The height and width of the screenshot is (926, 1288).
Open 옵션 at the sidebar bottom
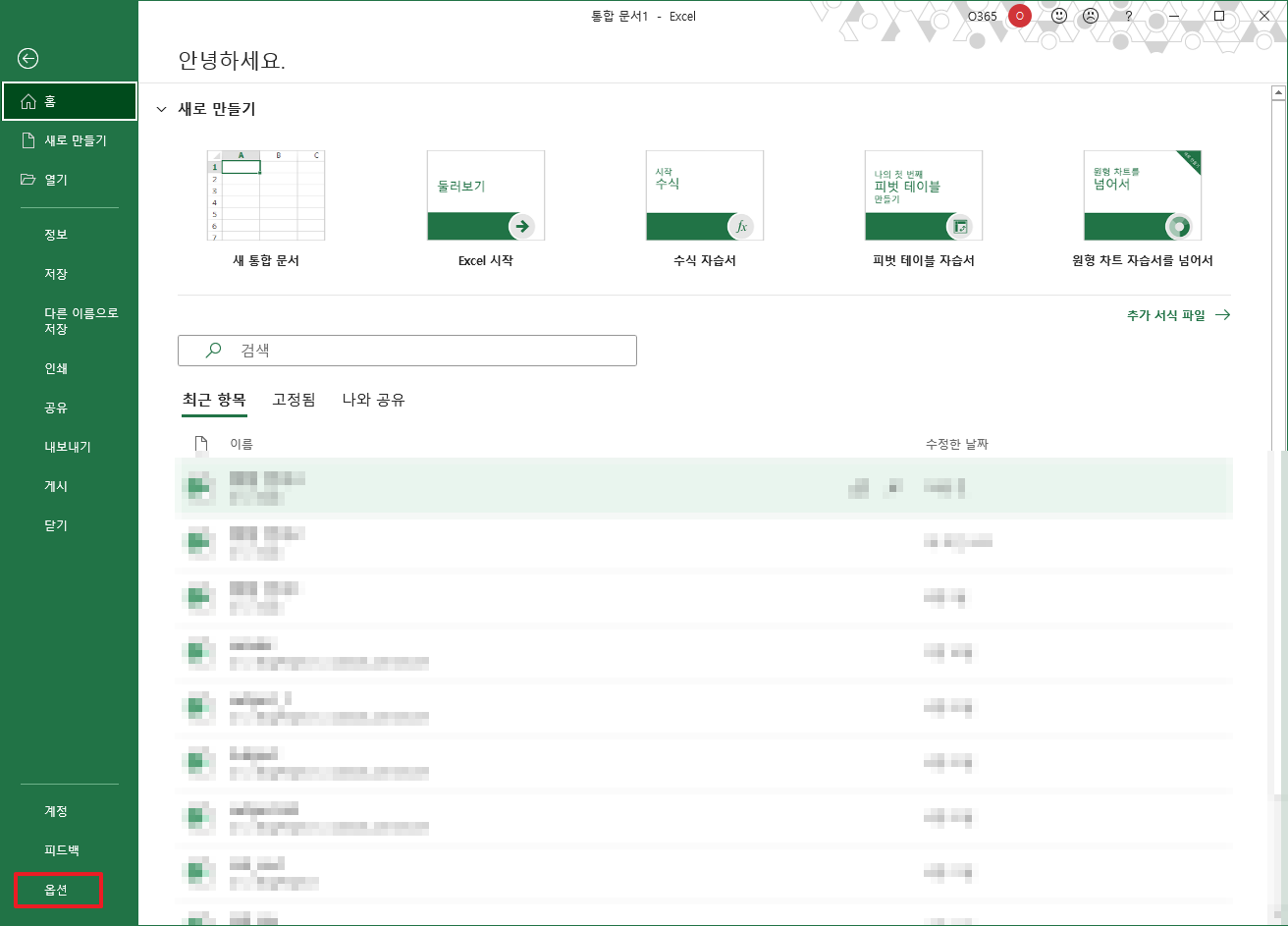tap(58, 890)
